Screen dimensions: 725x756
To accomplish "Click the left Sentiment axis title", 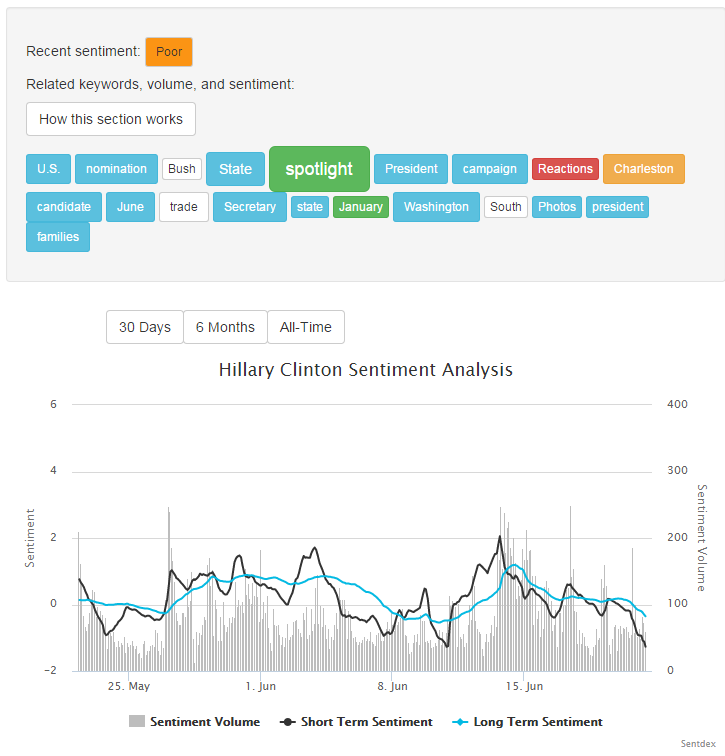I will pos(30,538).
